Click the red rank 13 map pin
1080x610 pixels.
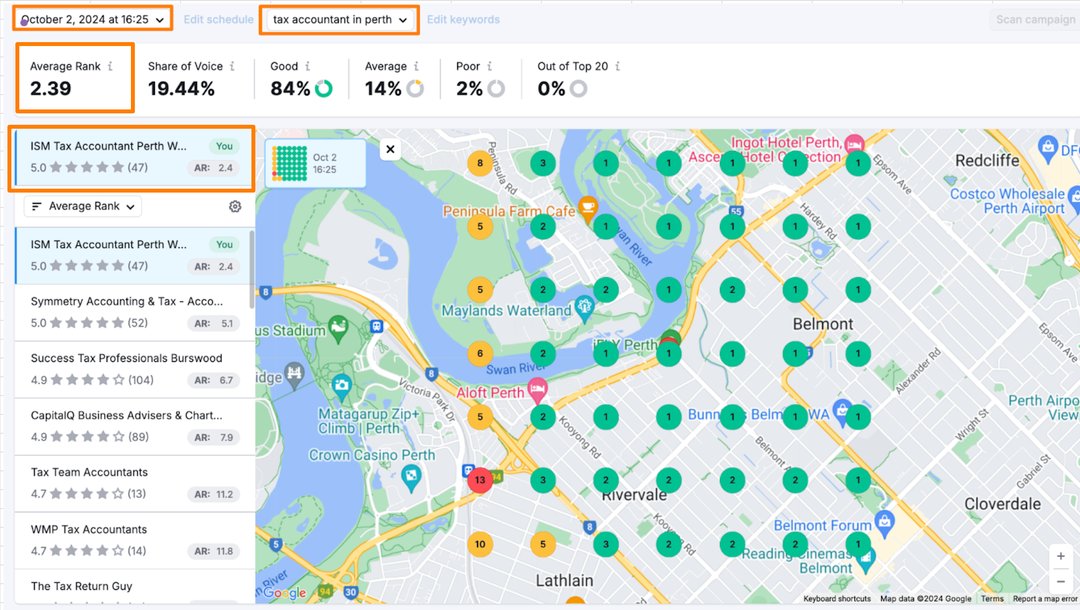[480, 480]
